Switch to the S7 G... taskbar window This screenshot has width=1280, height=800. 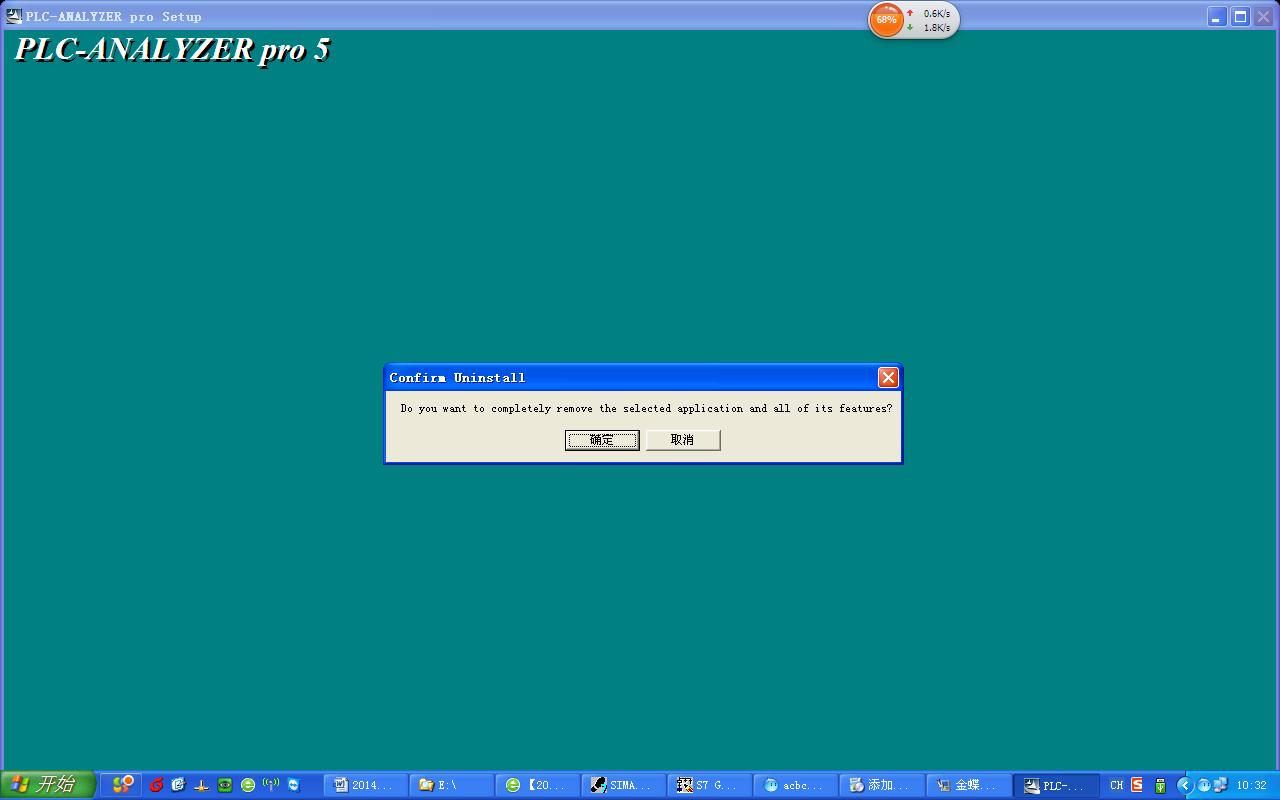(709, 785)
